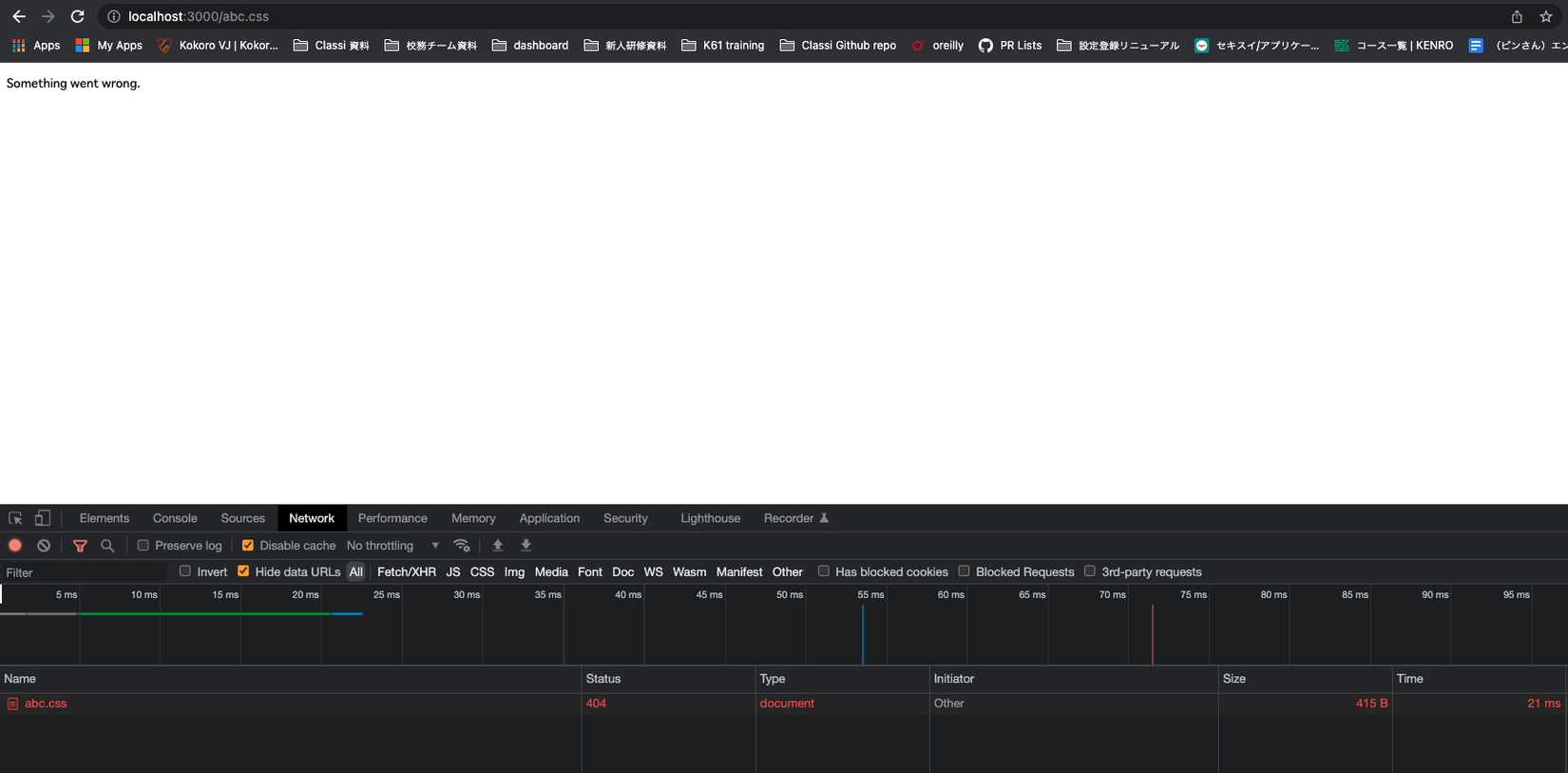Open network search magnifier icon
The width and height of the screenshot is (1568, 773).
[x=107, y=546]
